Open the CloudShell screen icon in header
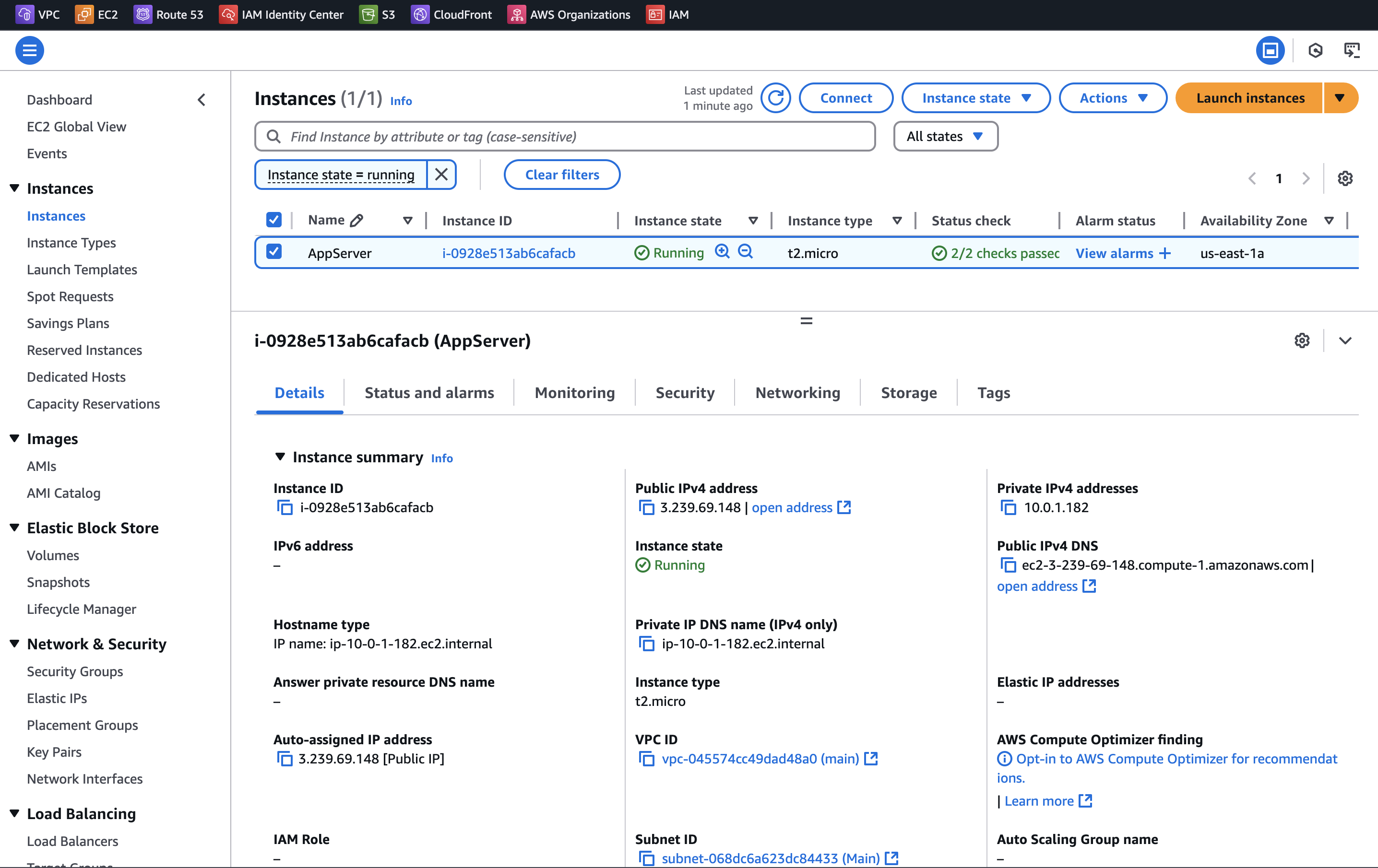This screenshot has width=1378, height=868. (x=1352, y=50)
